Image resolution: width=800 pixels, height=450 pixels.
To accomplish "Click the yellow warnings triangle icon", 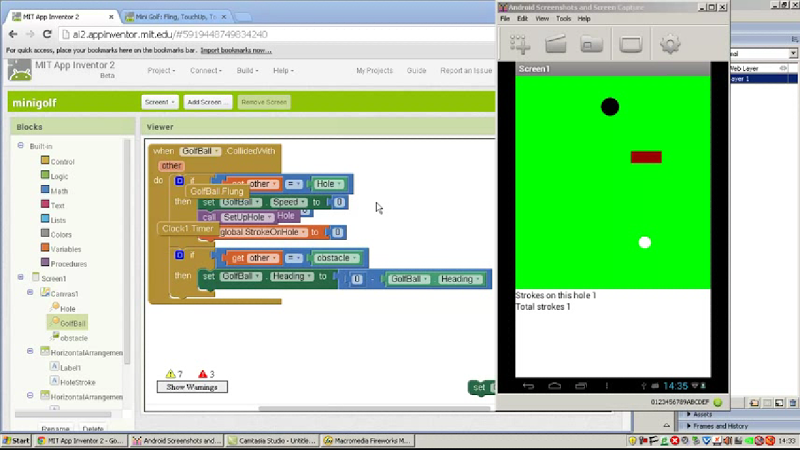I will coord(170,374).
